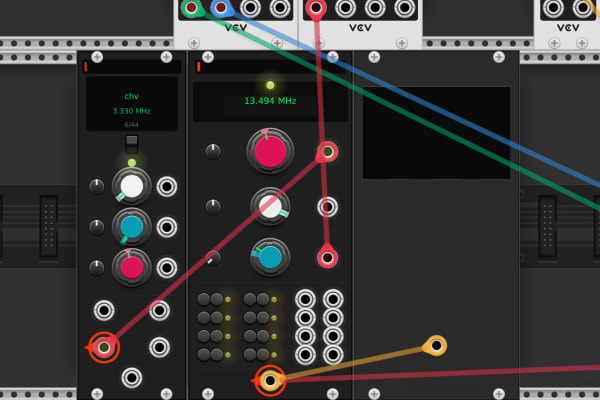600x400 pixels.
Task: Click small black knob beside chv white knob
Action: pos(96,186)
